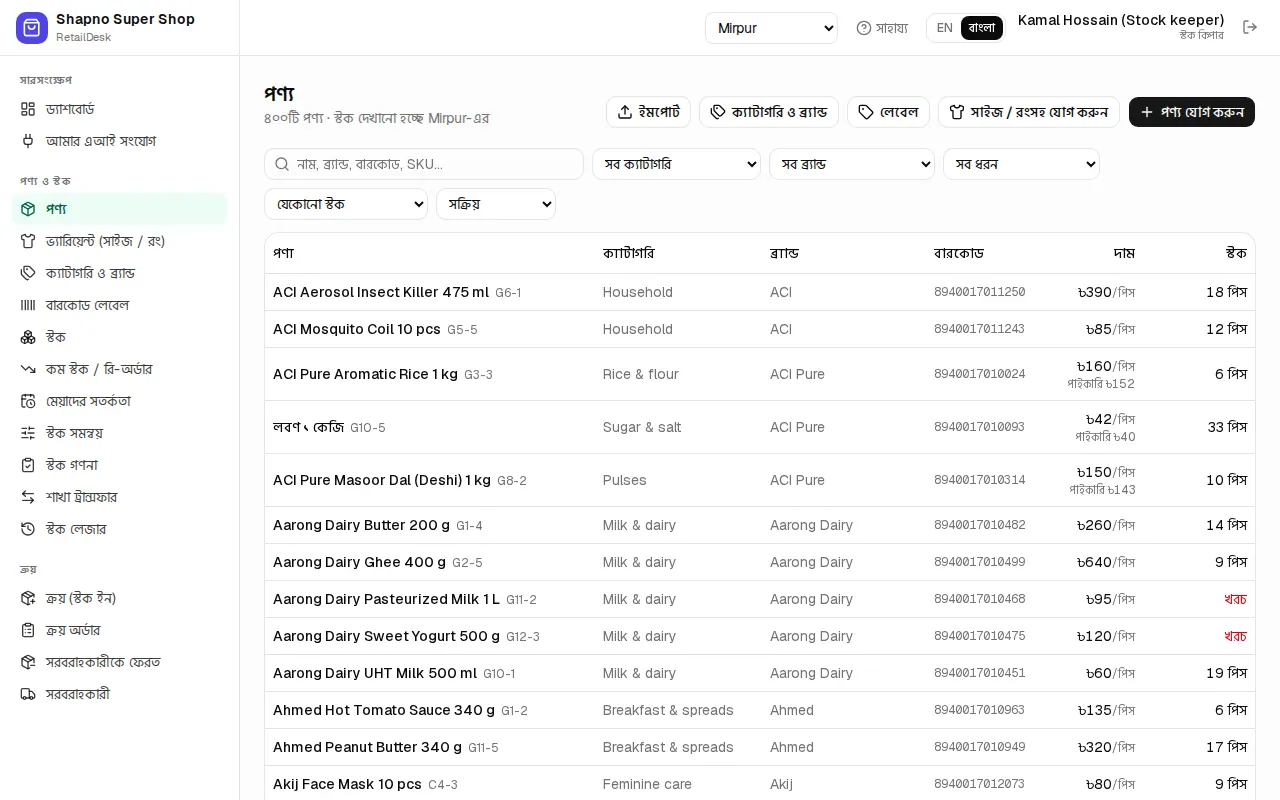Click the খরচ status for Aarong Dairy Sweet Yogurt
Screen dimensions: 1280x800
[x=1235, y=636]
